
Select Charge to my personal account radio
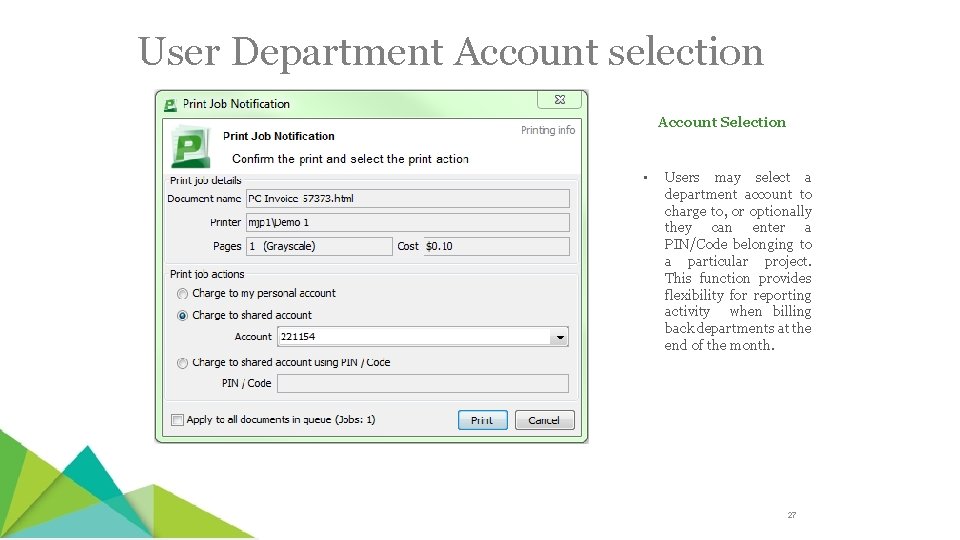tap(182, 294)
